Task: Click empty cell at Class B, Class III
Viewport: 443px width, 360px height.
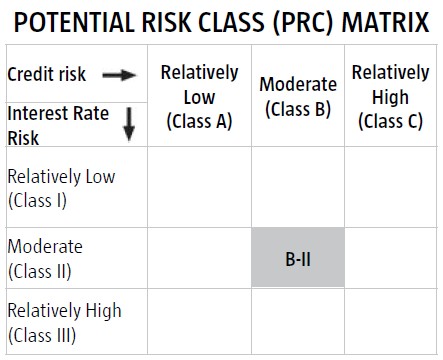Action: [x=298, y=322]
